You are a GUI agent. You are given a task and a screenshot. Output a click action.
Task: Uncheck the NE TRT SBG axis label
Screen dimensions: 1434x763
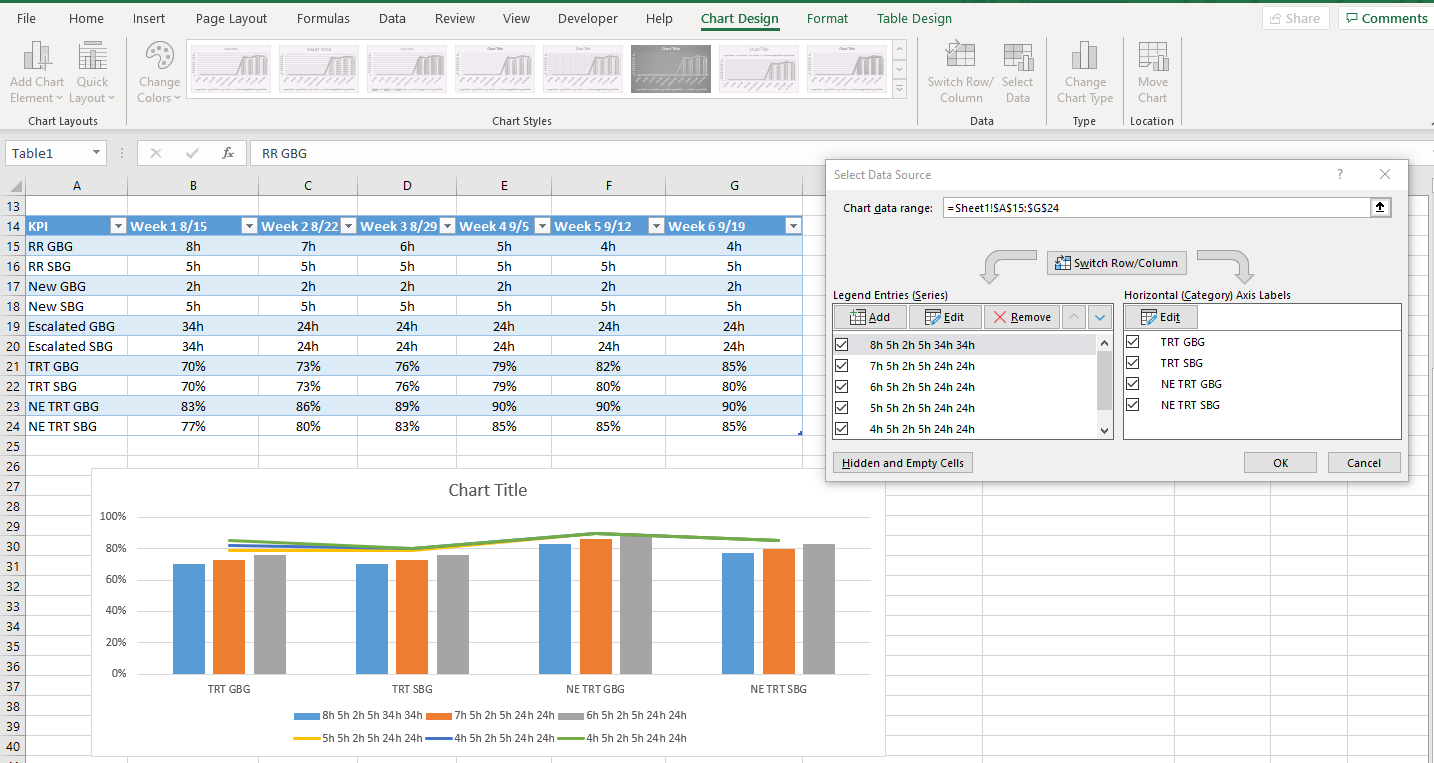[x=1133, y=404]
